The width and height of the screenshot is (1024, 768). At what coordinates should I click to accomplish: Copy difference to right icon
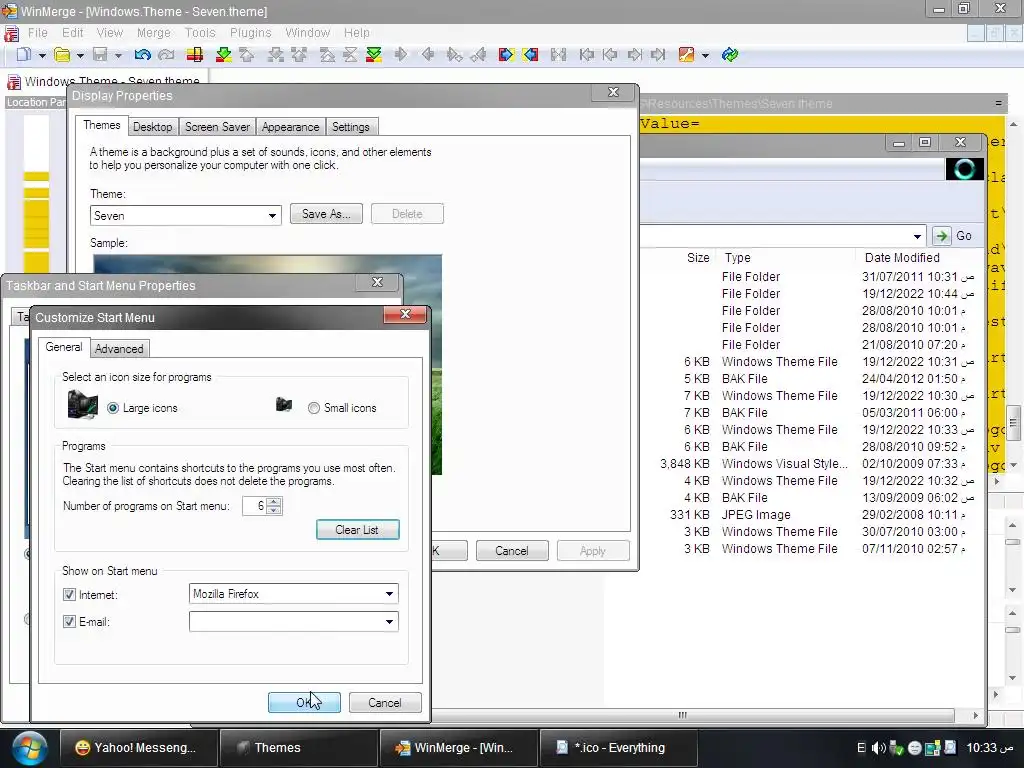(x=401, y=55)
